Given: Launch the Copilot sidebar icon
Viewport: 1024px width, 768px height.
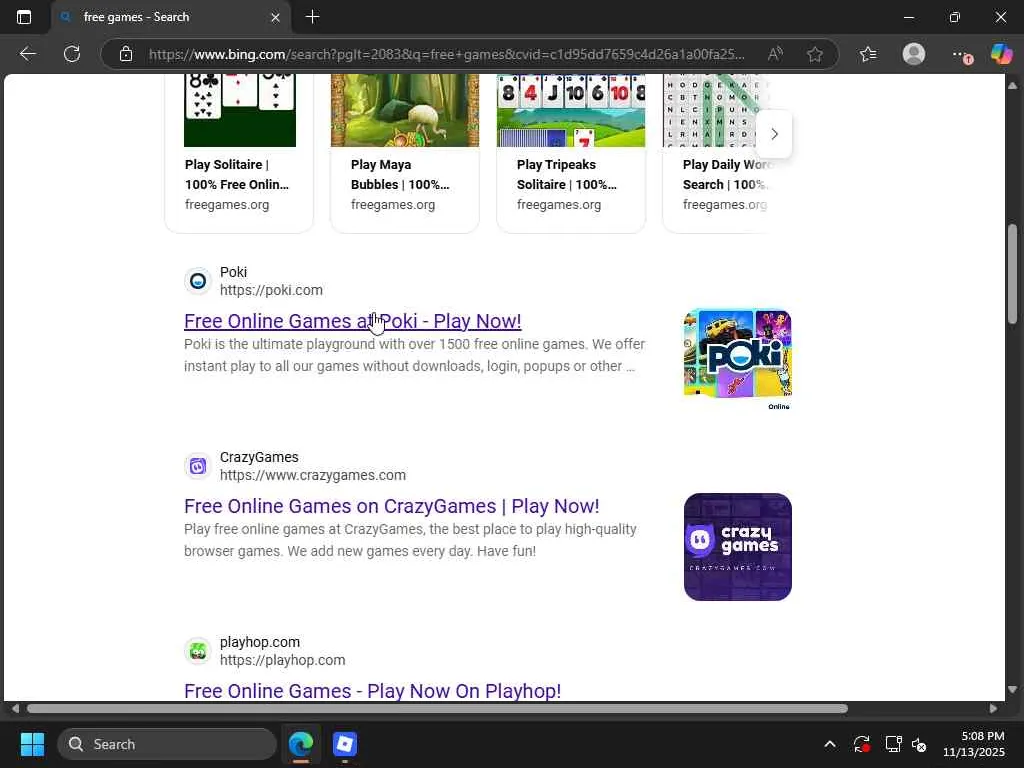Looking at the screenshot, I should (x=1001, y=54).
